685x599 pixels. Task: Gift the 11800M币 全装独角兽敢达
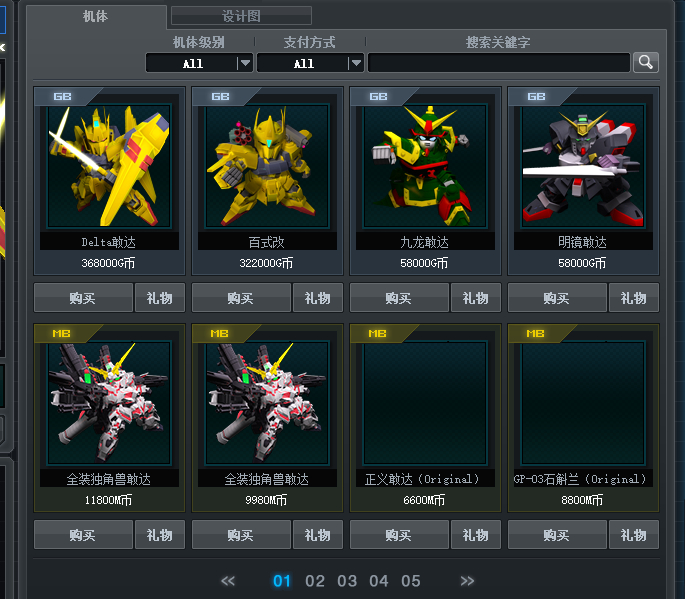click(160, 534)
